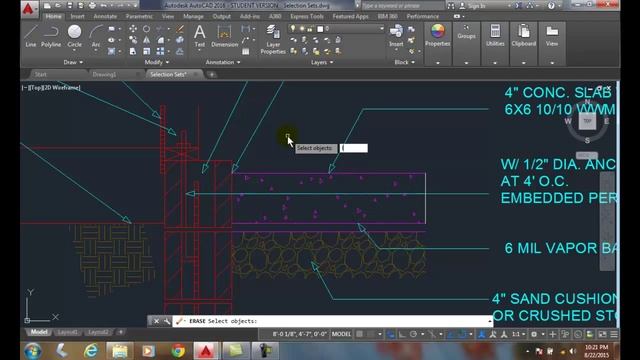Expand the Annotation panel dropdown
Viewport: 640px width, 360px height.
[223, 62]
